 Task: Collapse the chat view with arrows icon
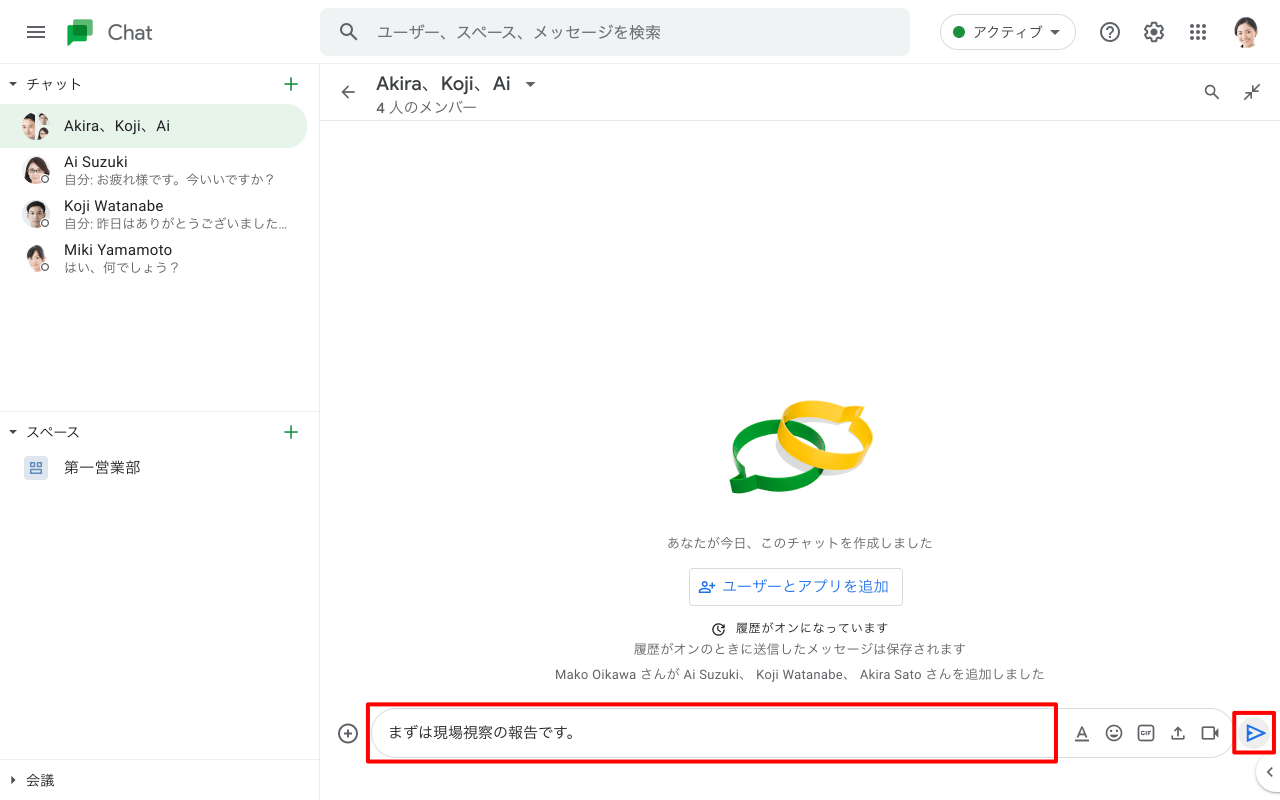(x=1252, y=92)
